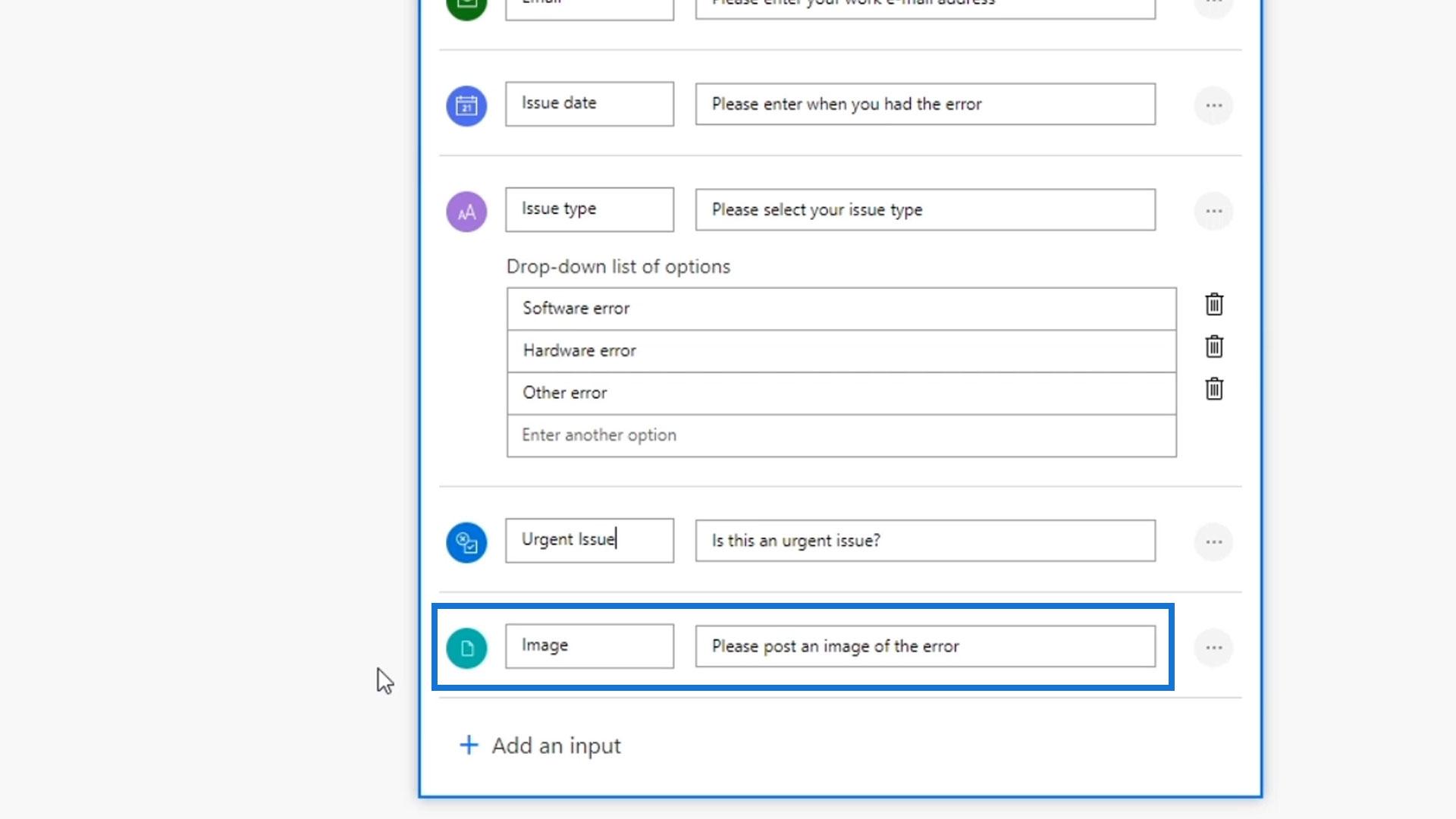Screen dimensions: 1456x819
Task: Open more options for Issue date
Action: 1213,105
